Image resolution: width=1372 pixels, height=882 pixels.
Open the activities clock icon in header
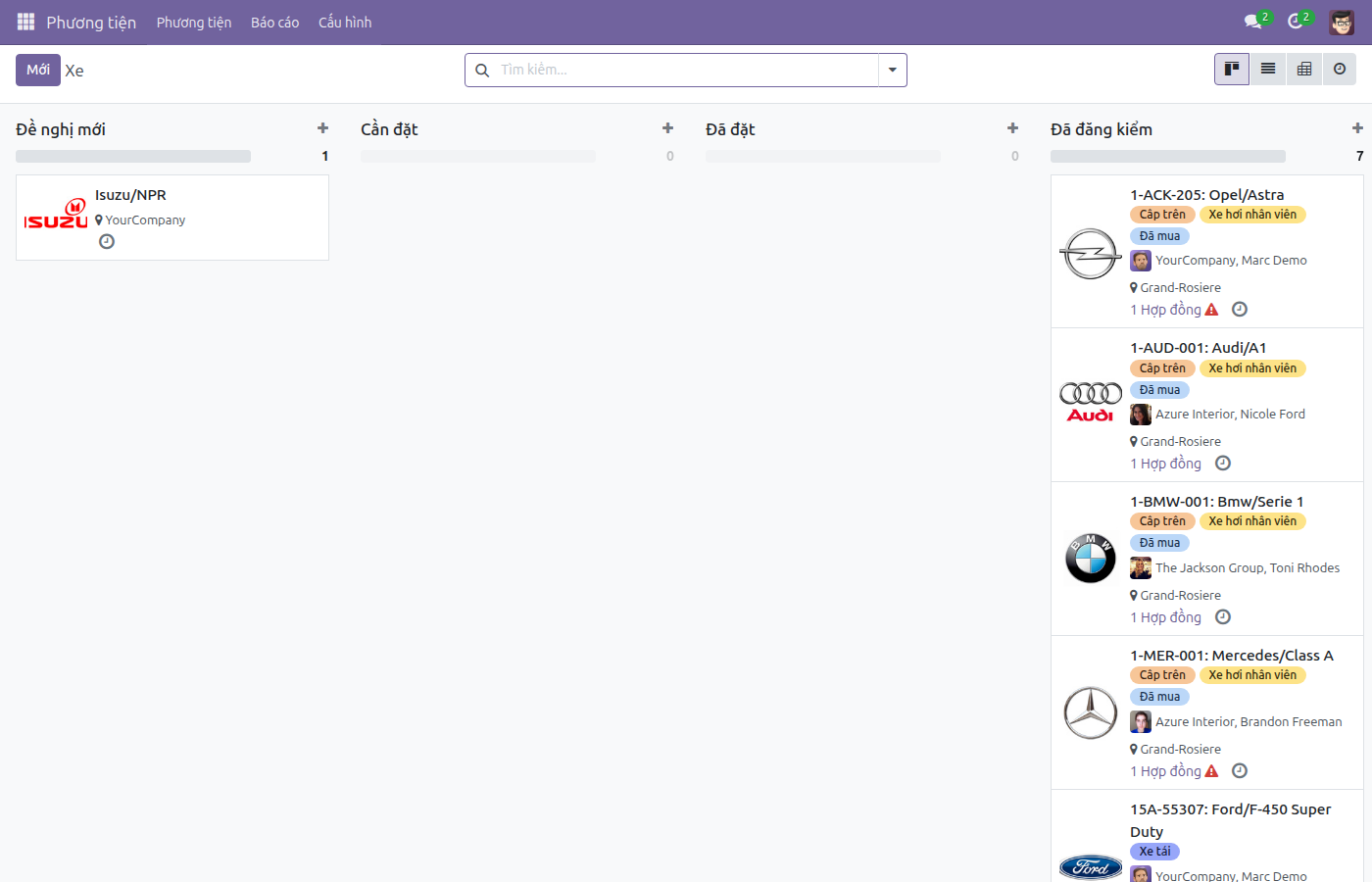click(x=1296, y=22)
